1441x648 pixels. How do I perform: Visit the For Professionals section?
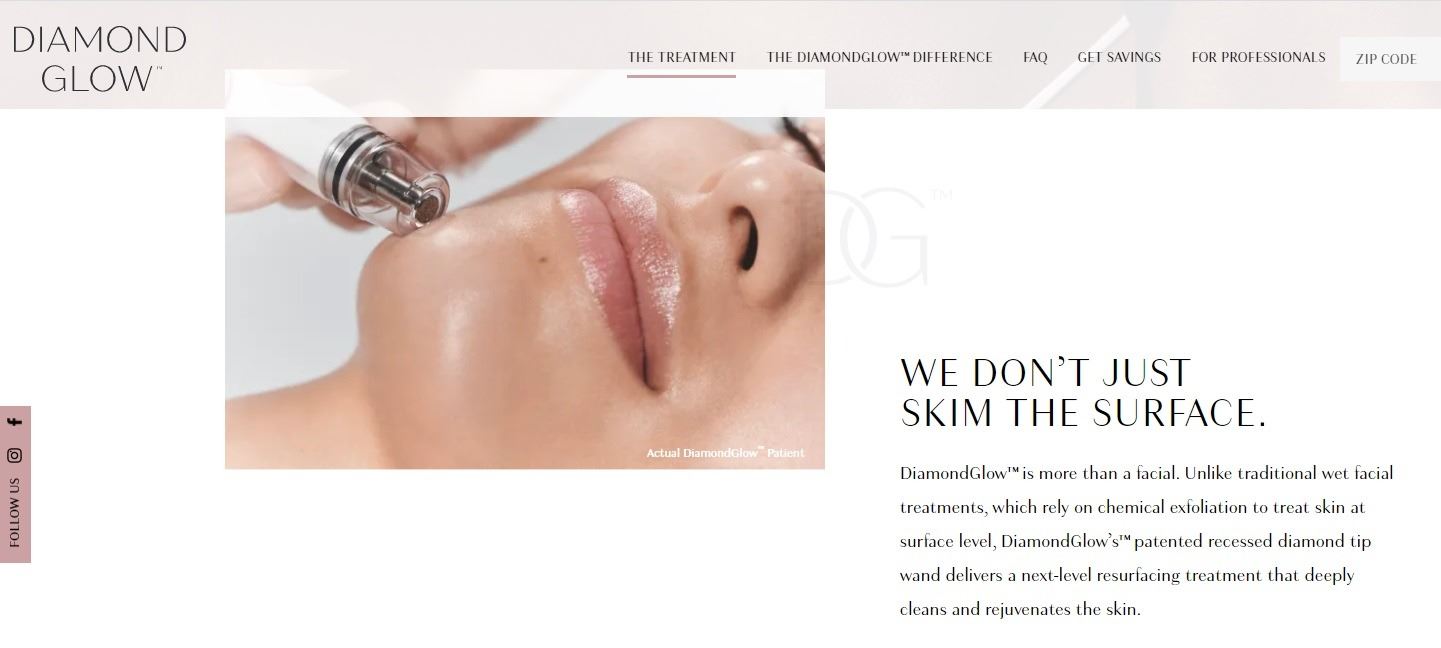click(1258, 57)
